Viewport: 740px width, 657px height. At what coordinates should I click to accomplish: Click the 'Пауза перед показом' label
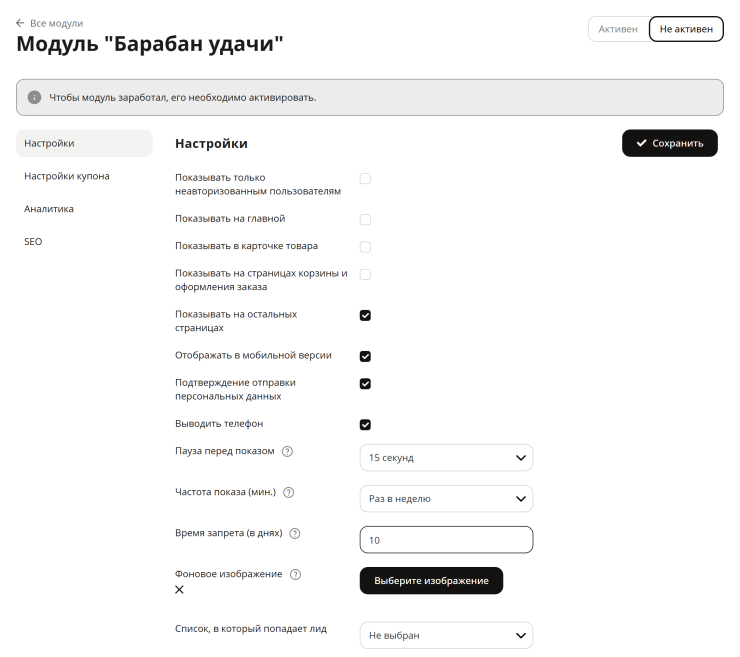tap(225, 451)
